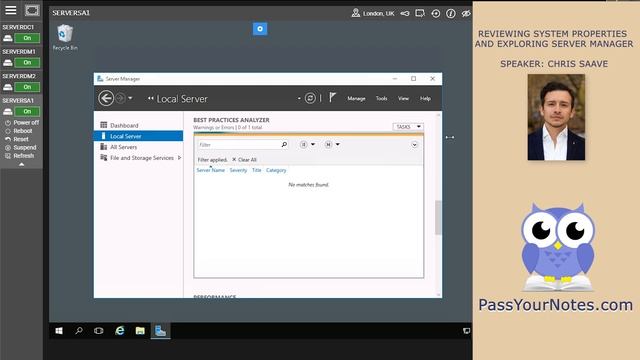Click the SERVERSA1 drive icon

point(7,112)
